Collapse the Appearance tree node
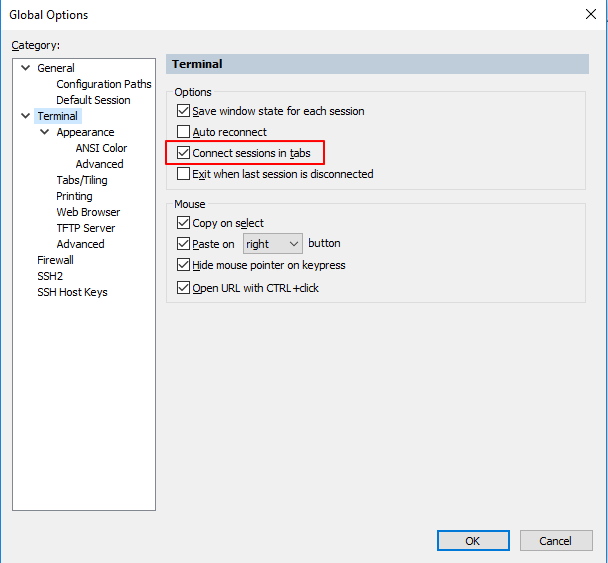Viewport: 608px width, 563px height. [45, 132]
